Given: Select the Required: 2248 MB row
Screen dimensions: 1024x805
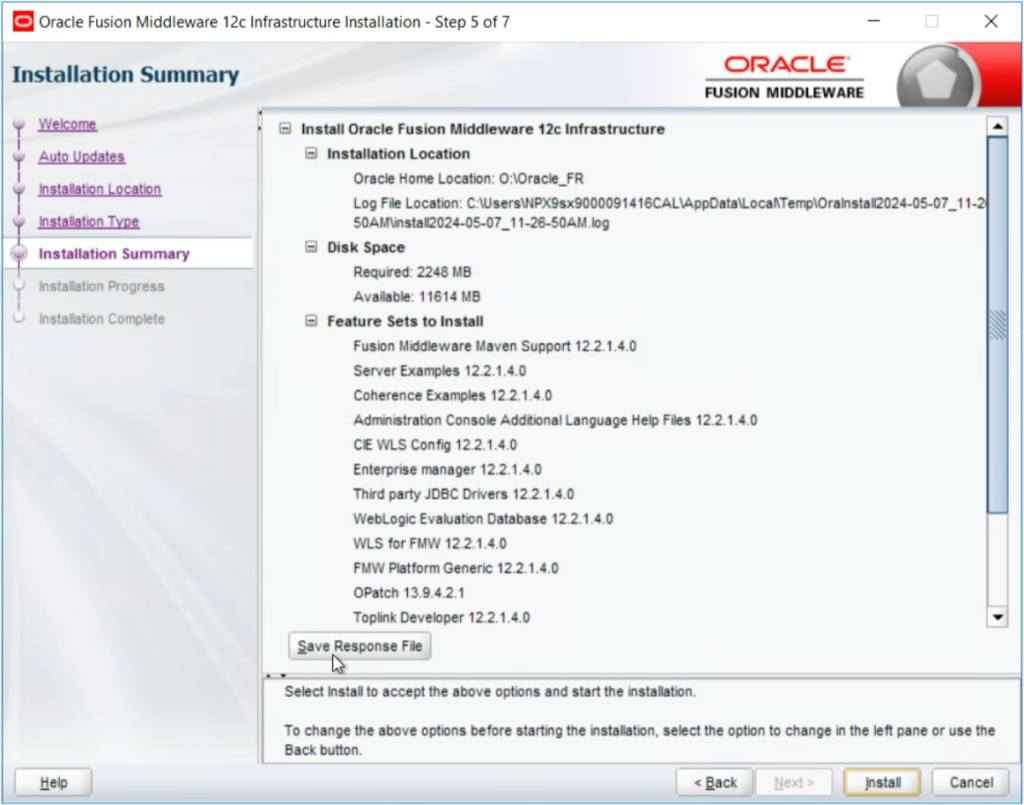Looking at the screenshot, I should click(x=412, y=272).
